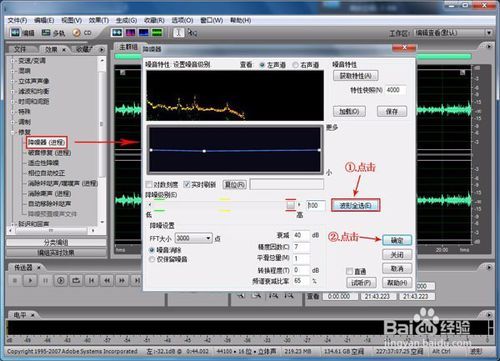Close the Effects (效果) tab with its x
Viewport: 500px width, 361px height.
click(x=63, y=49)
